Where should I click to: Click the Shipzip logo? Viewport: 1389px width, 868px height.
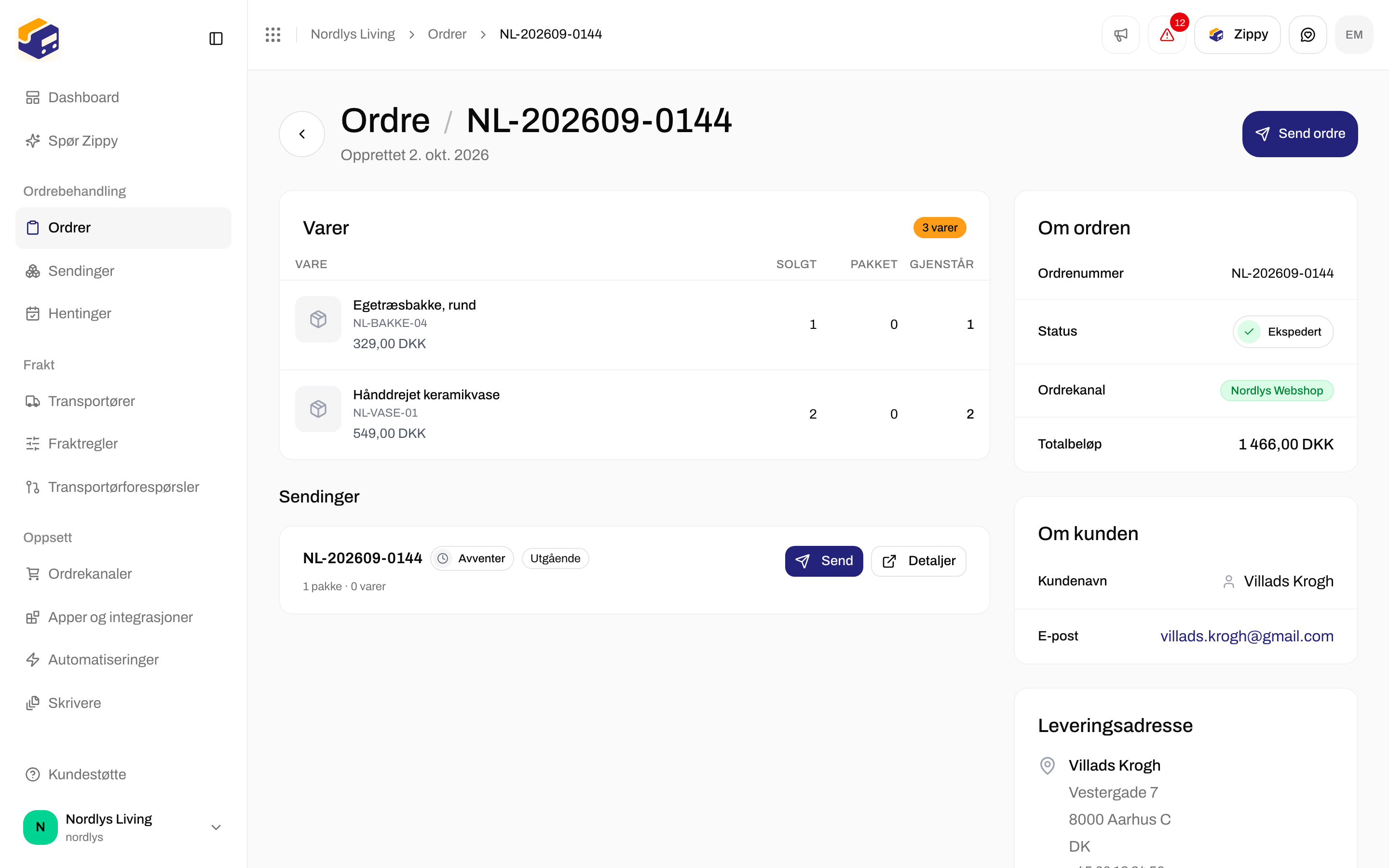39,39
